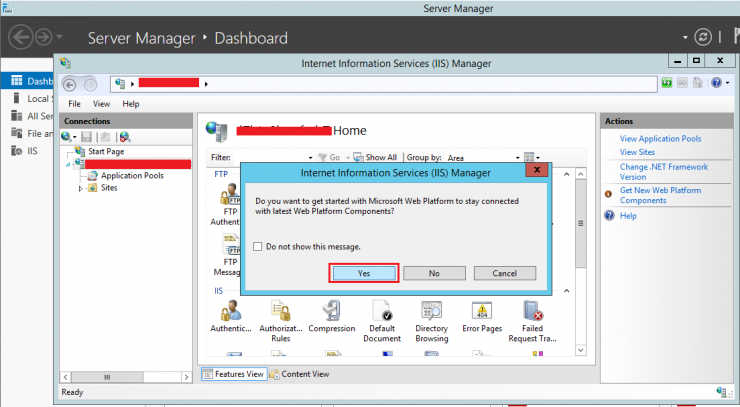Viewport: 740px width, 407px height.
Task: Open the Server Manager navigation history dropdown
Action: click(x=59, y=36)
